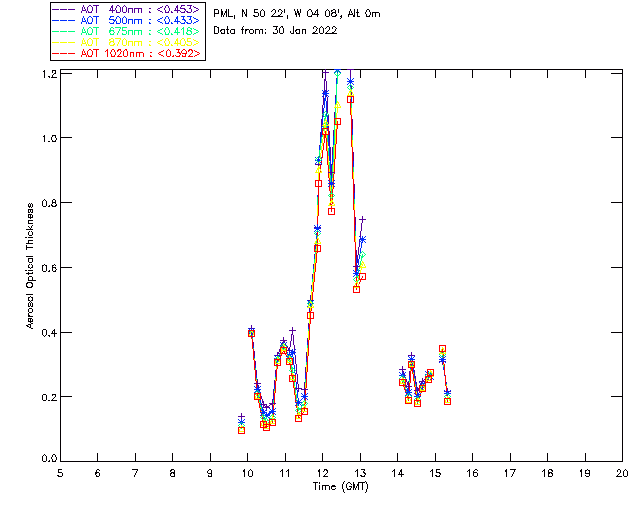640x512 pixels.
Task: Click the x-axis label 14
Action: (398, 473)
